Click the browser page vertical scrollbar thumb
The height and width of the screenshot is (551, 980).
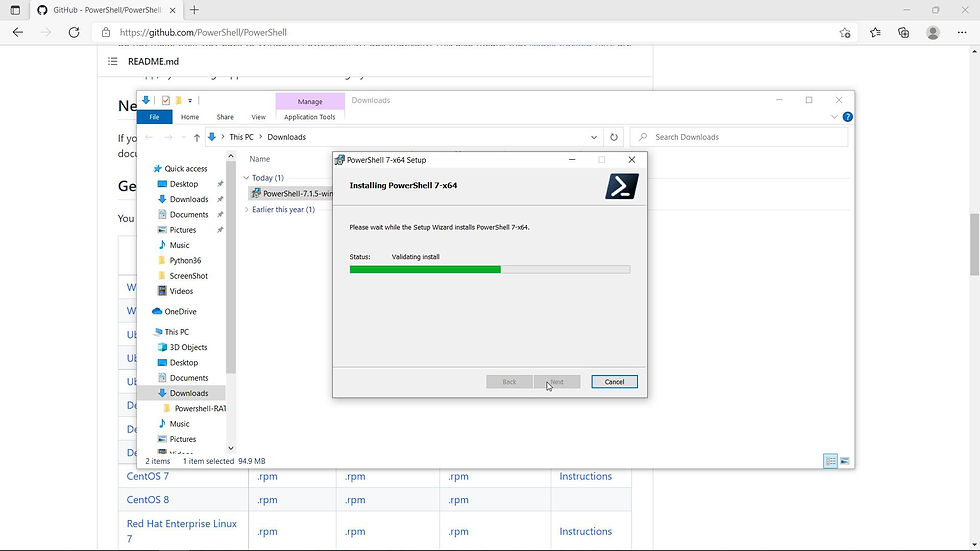[x=974, y=244]
